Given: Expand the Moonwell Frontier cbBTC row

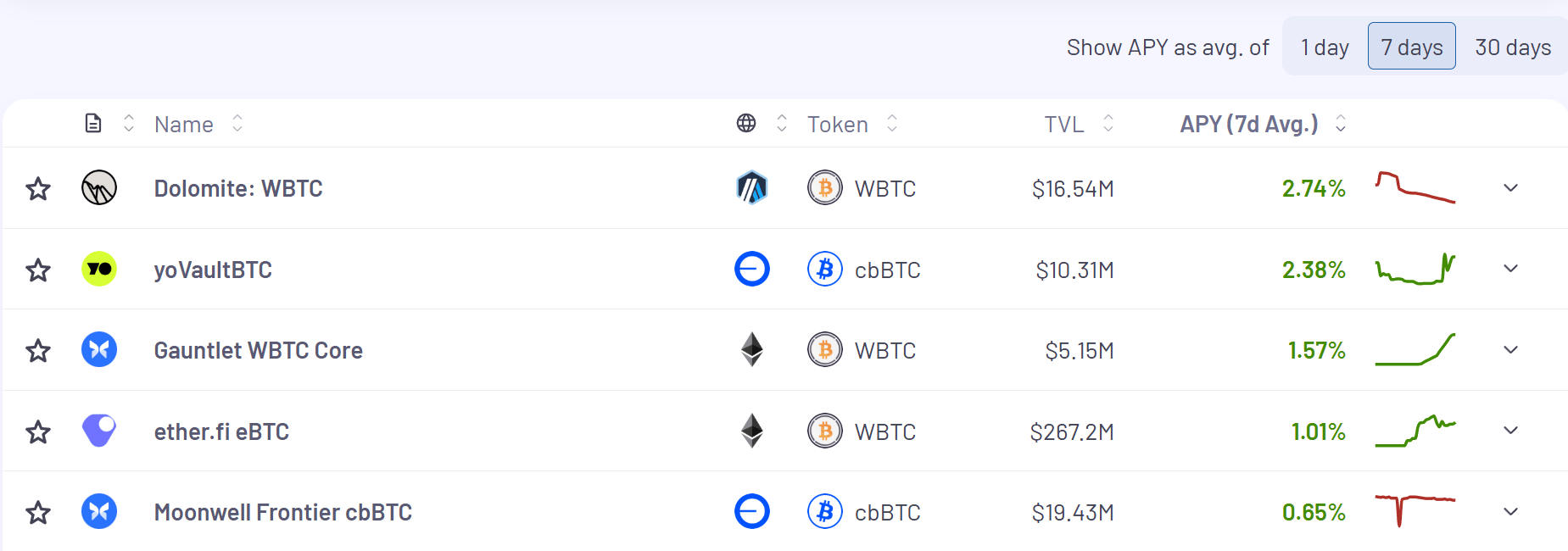Looking at the screenshot, I should click(1510, 511).
